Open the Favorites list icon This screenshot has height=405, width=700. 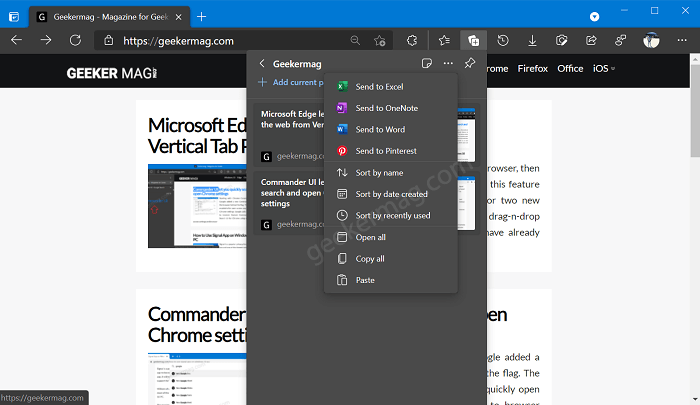point(444,41)
